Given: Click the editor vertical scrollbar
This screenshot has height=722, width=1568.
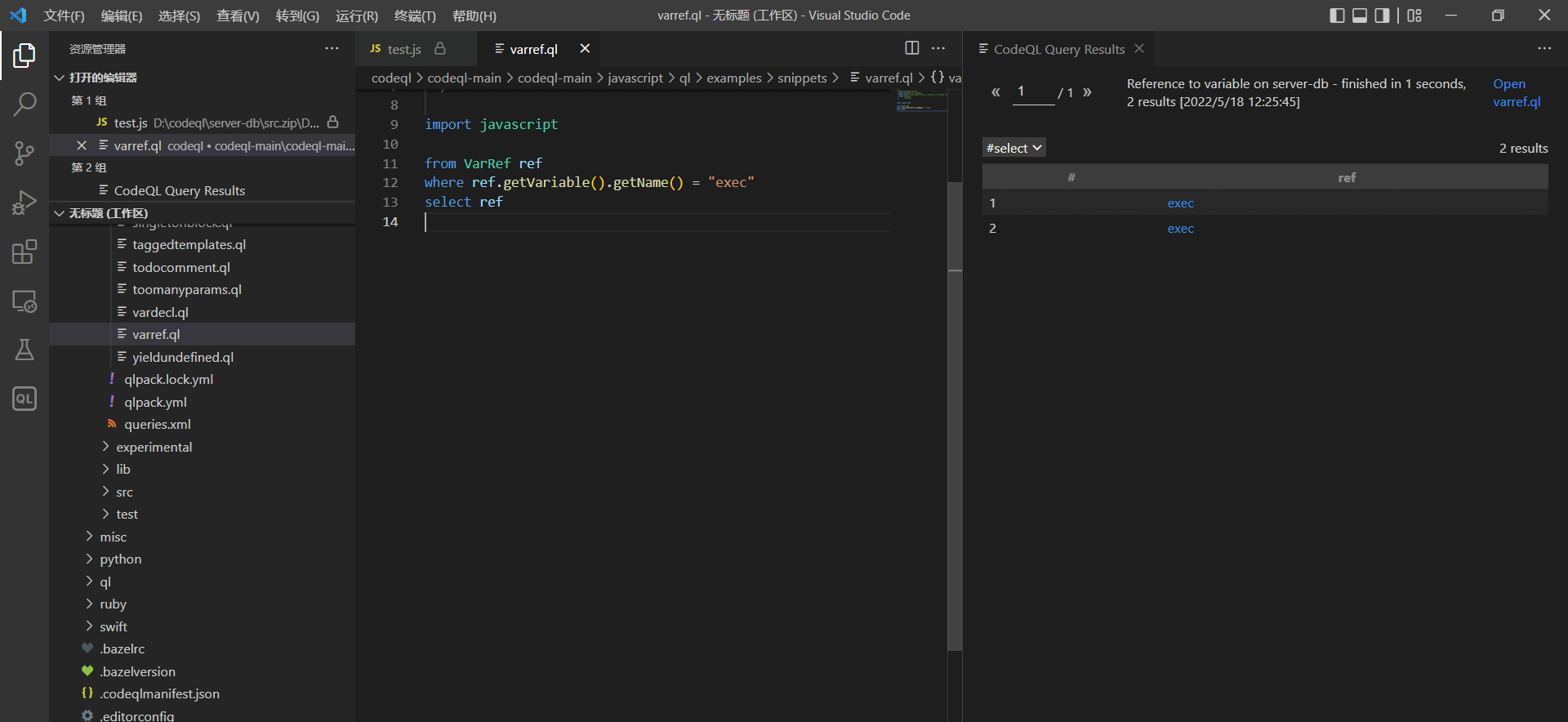Looking at the screenshot, I should [954, 408].
